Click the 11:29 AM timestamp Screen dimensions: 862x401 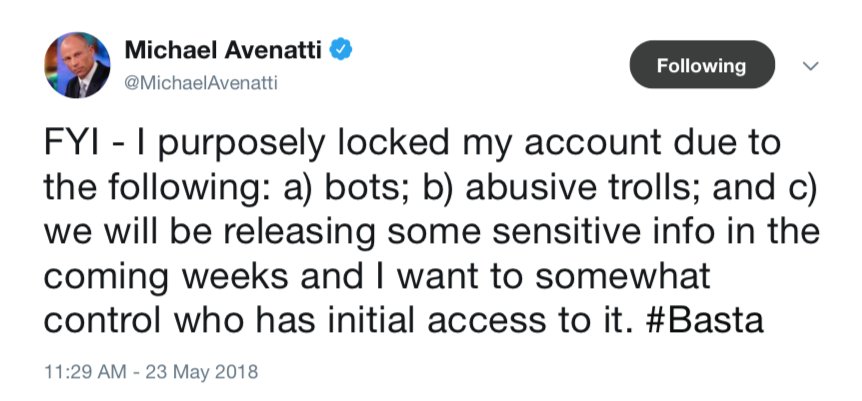click(84, 372)
